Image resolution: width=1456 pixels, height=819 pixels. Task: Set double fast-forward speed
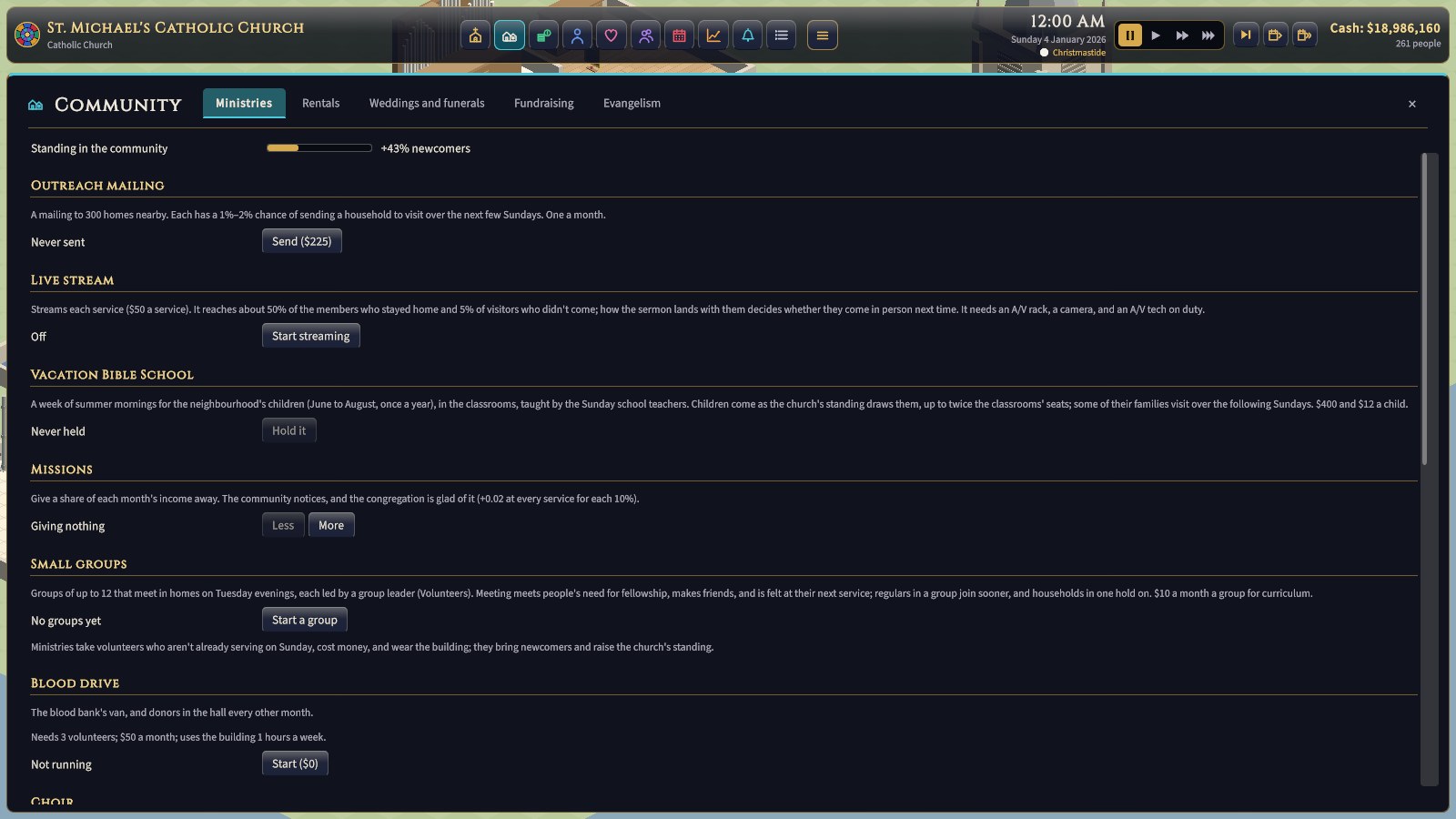click(x=1182, y=35)
